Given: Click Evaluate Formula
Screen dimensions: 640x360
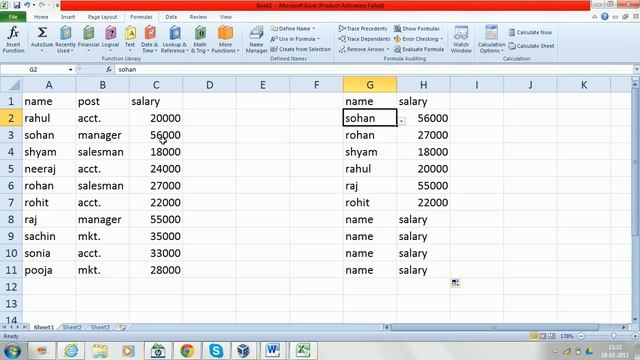Looking at the screenshot, I should click(x=419, y=49).
